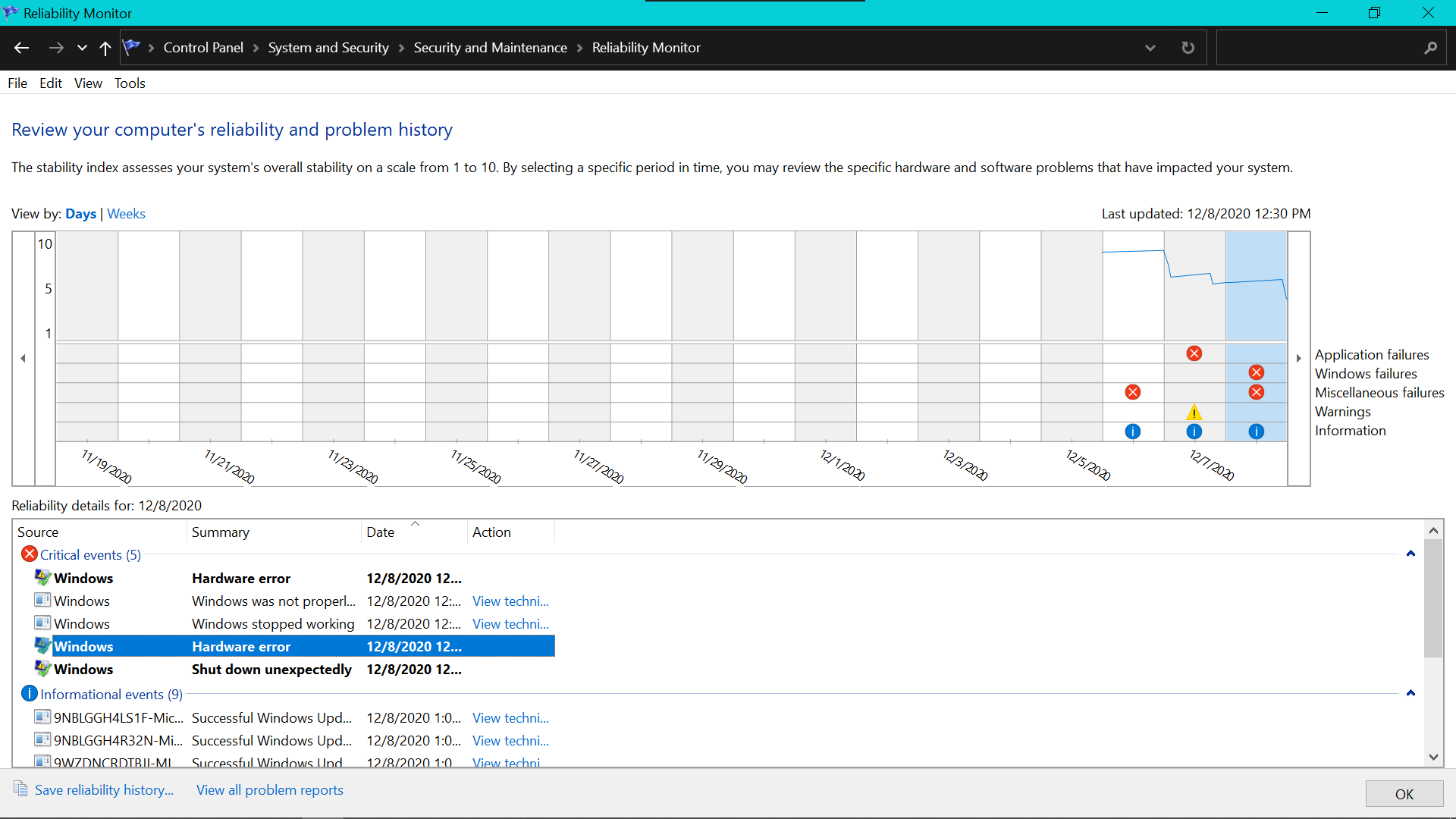The height and width of the screenshot is (819, 1456).
Task: Select 'Windows stopped working' row
Action: 294,624
